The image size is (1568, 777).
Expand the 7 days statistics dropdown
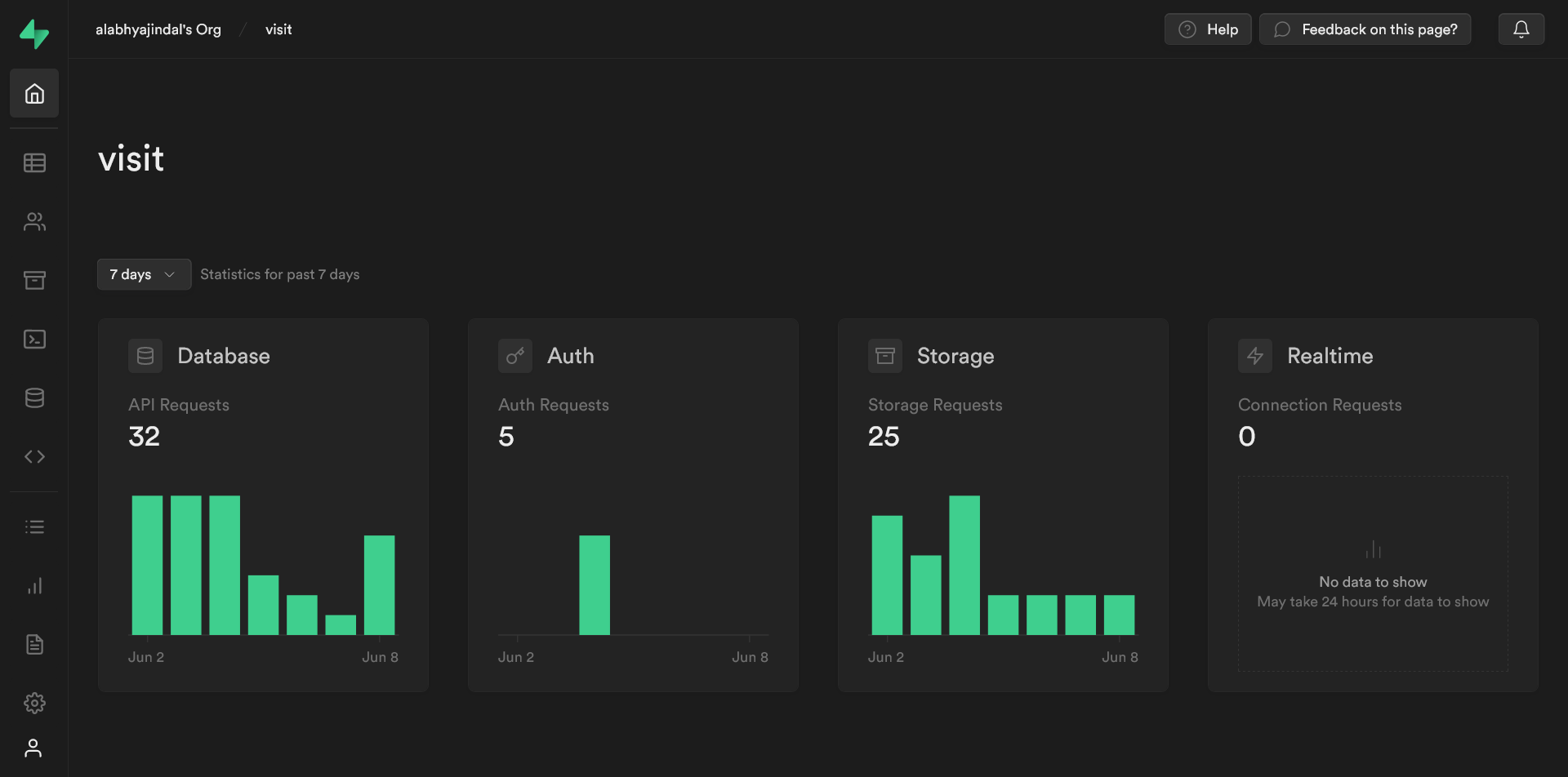143,274
